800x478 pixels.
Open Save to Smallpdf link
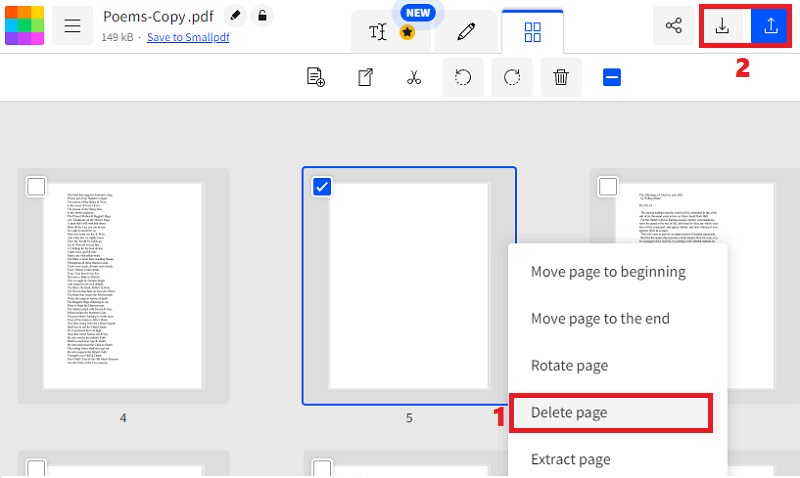click(x=188, y=37)
